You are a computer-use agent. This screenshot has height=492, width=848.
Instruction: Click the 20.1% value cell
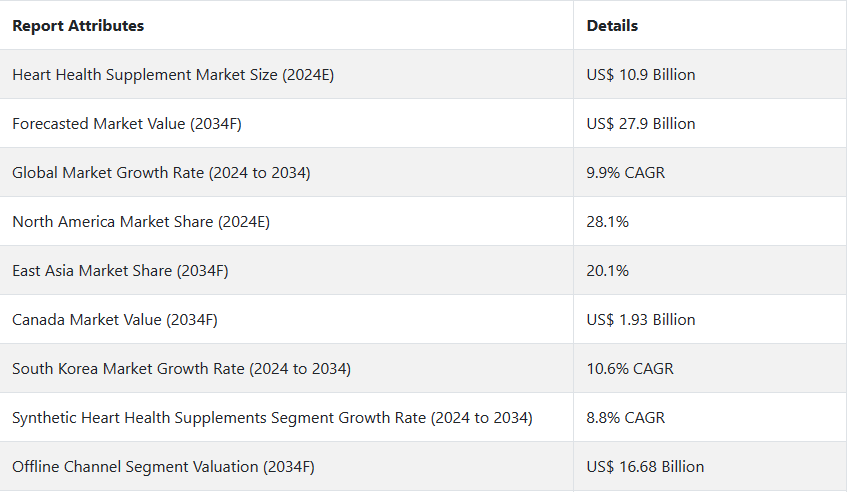(x=607, y=271)
